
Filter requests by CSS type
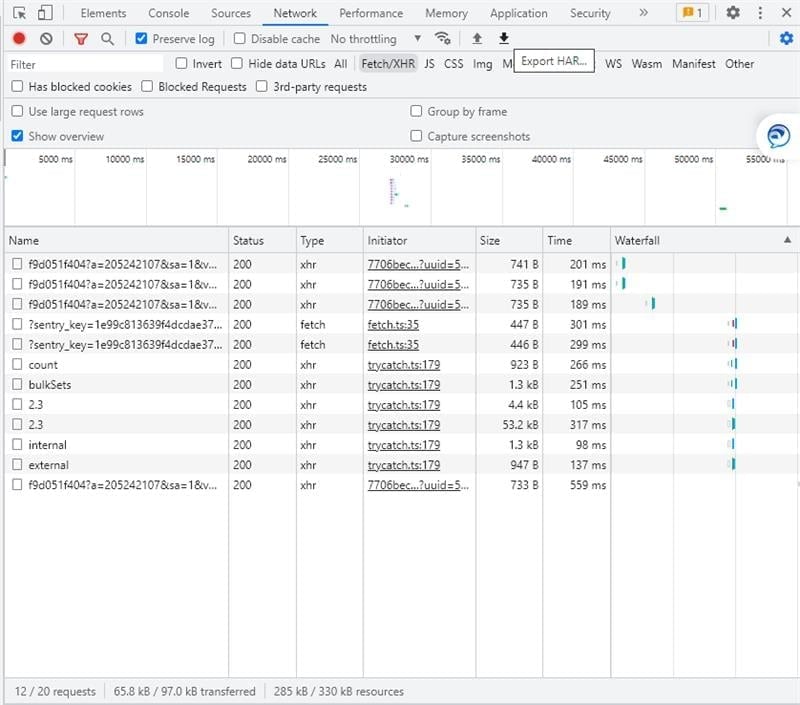(454, 64)
